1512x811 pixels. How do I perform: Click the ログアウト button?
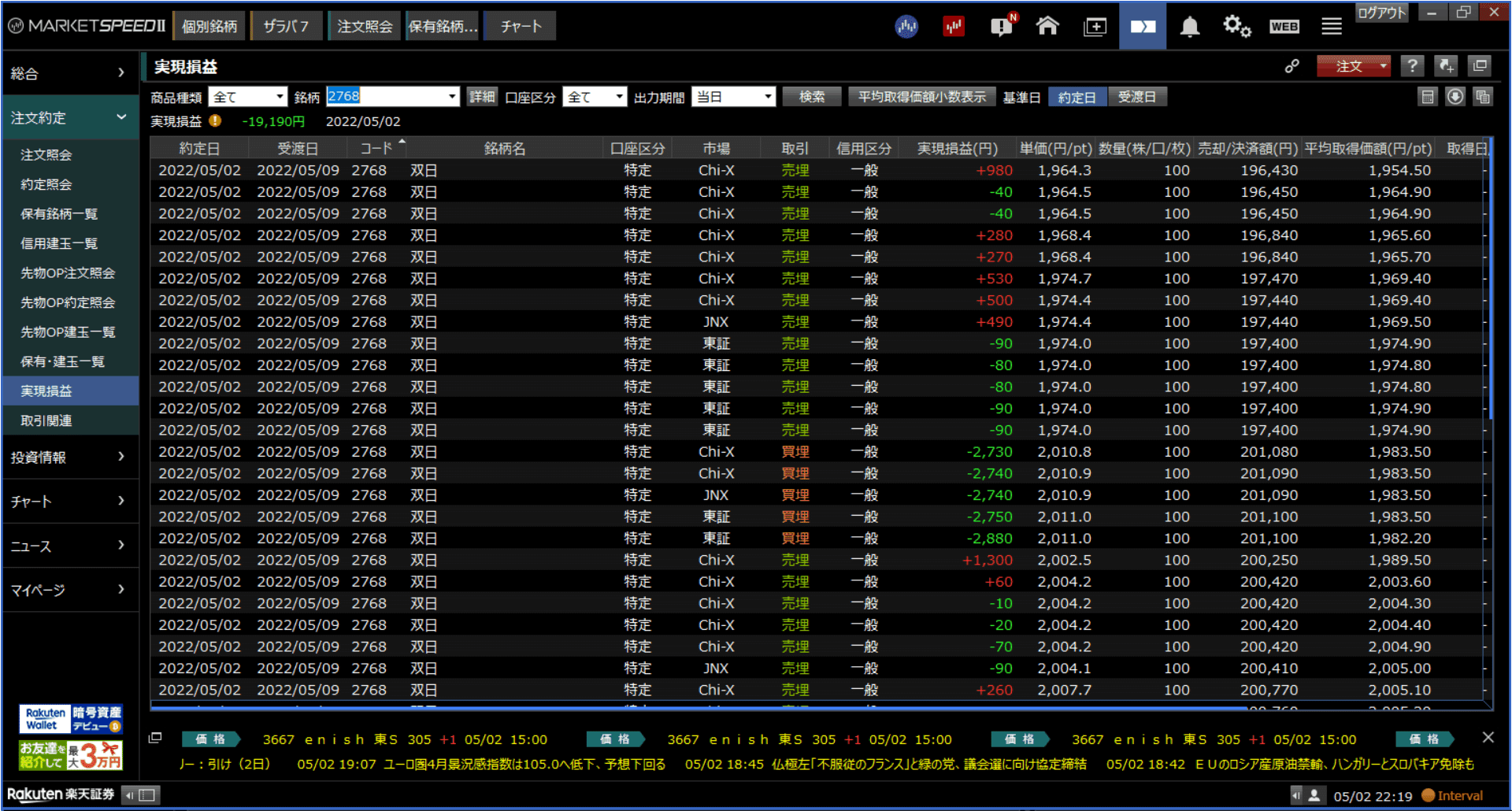(1381, 13)
